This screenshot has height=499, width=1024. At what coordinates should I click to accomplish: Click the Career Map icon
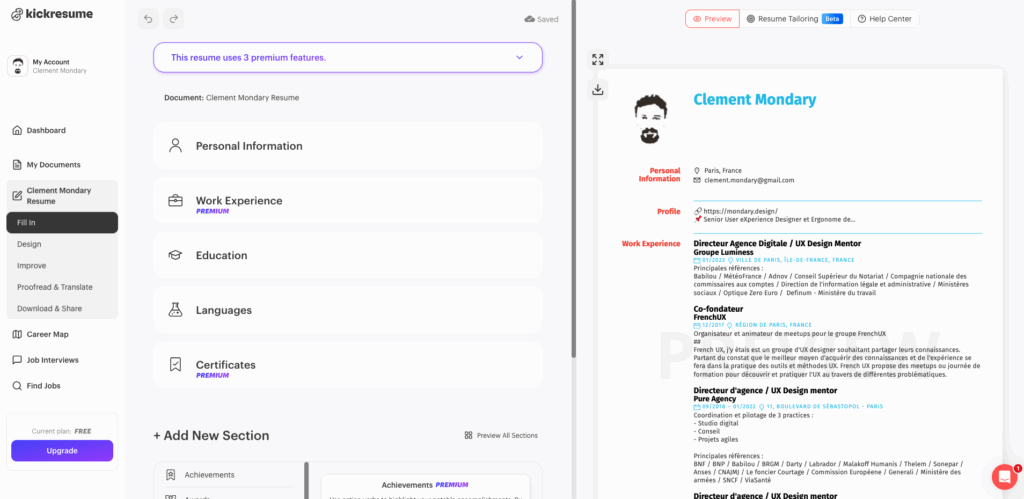(x=17, y=334)
